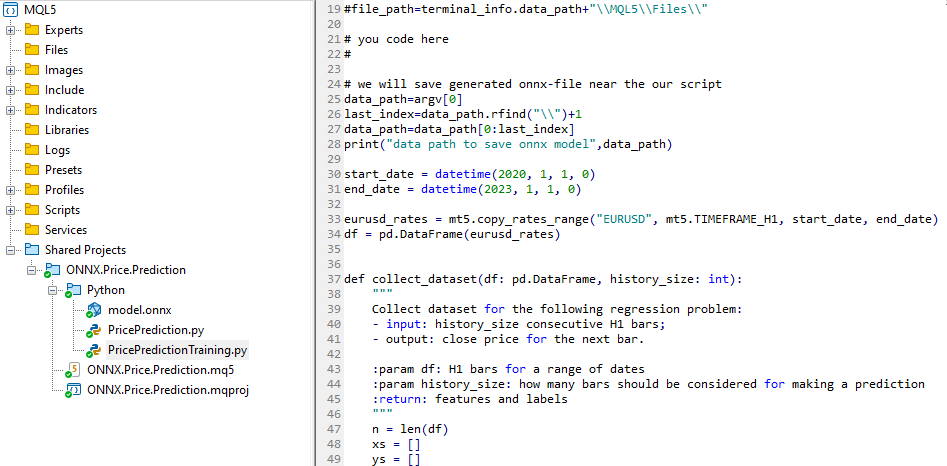Viewport: 947px width, 466px height.
Task: Select the Logs folder
Action: [x=57, y=150]
